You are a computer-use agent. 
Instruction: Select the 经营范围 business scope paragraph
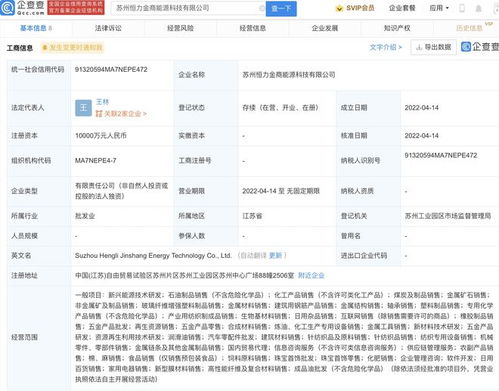click(284, 337)
